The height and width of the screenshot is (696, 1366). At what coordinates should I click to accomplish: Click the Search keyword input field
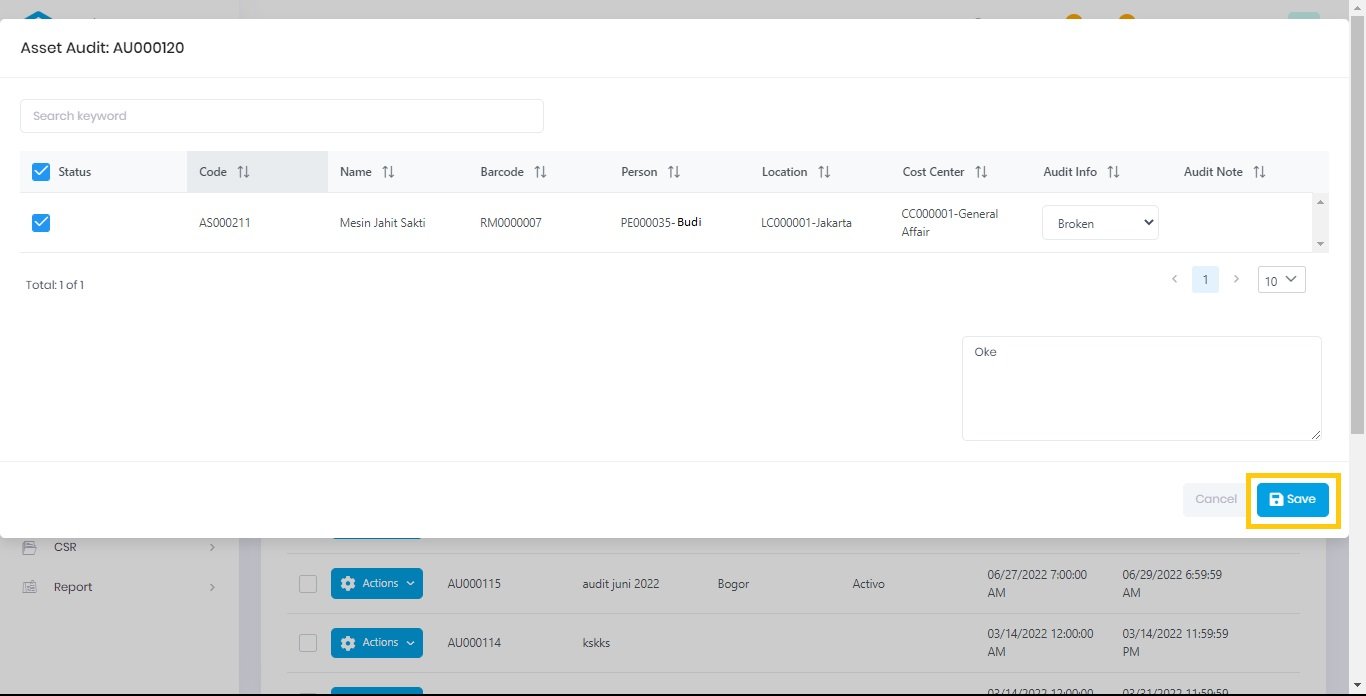pyautogui.click(x=281, y=116)
